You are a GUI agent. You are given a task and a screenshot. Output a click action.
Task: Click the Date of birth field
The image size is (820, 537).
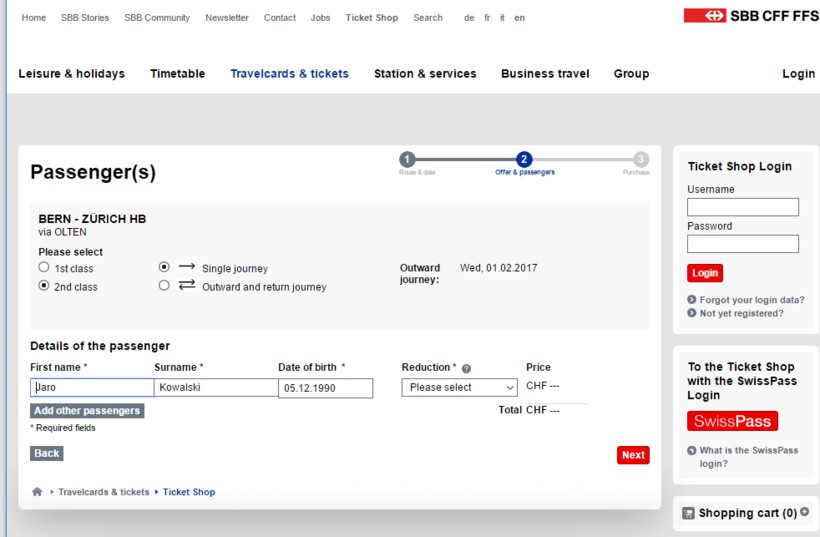tap(325, 388)
